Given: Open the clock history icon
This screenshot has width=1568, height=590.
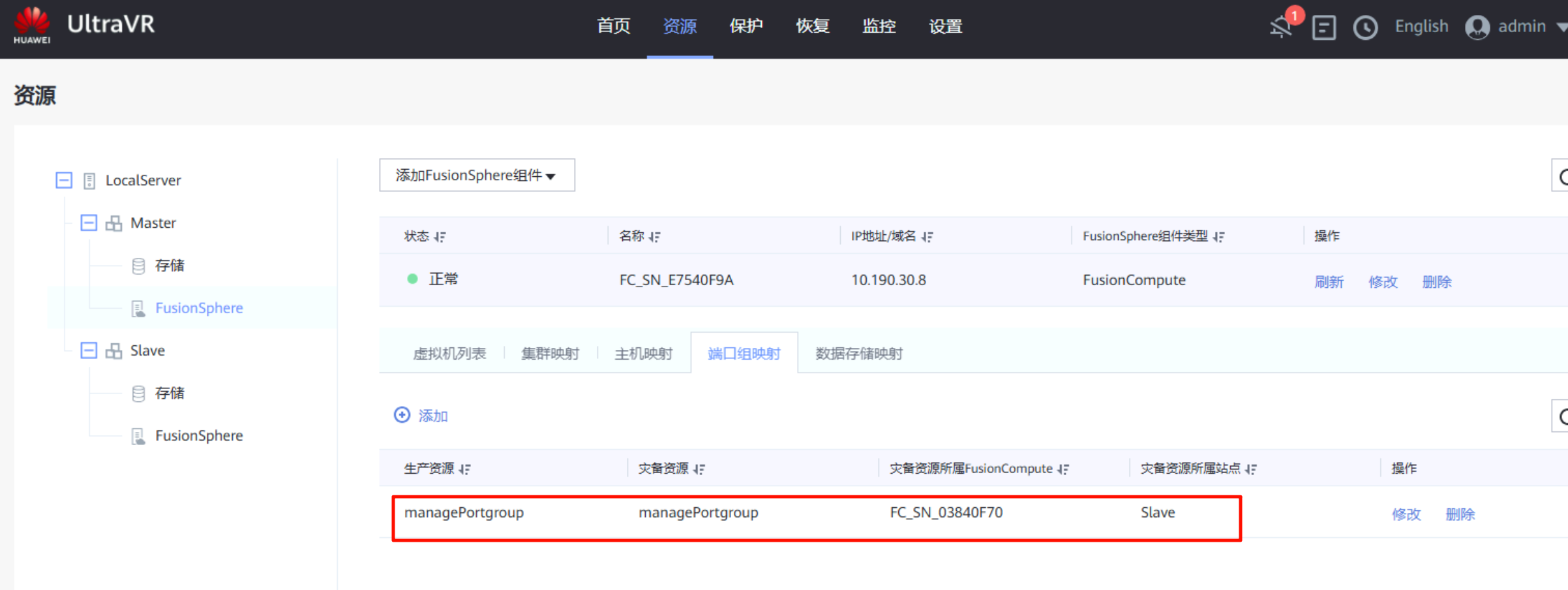Looking at the screenshot, I should [x=1365, y=27].
